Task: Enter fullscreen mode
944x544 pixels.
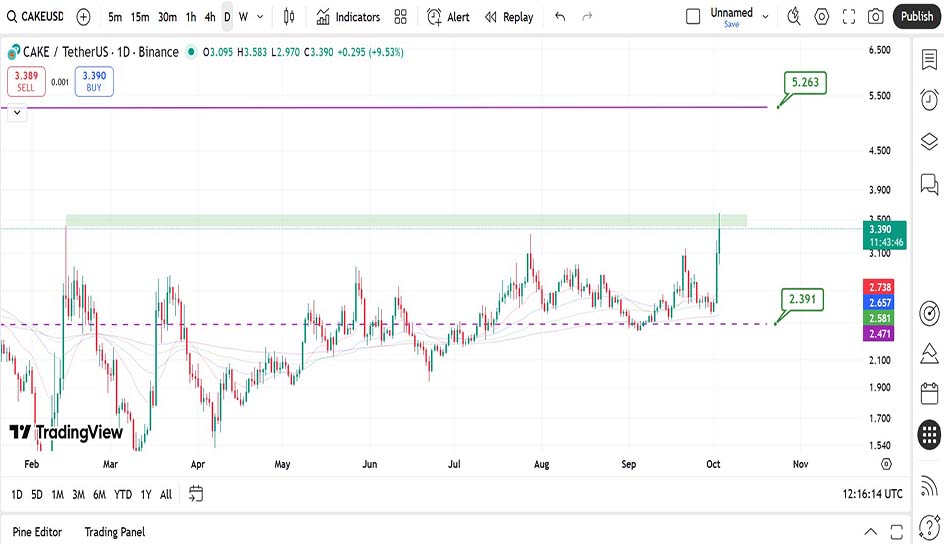Action: [x=849, y=17]
